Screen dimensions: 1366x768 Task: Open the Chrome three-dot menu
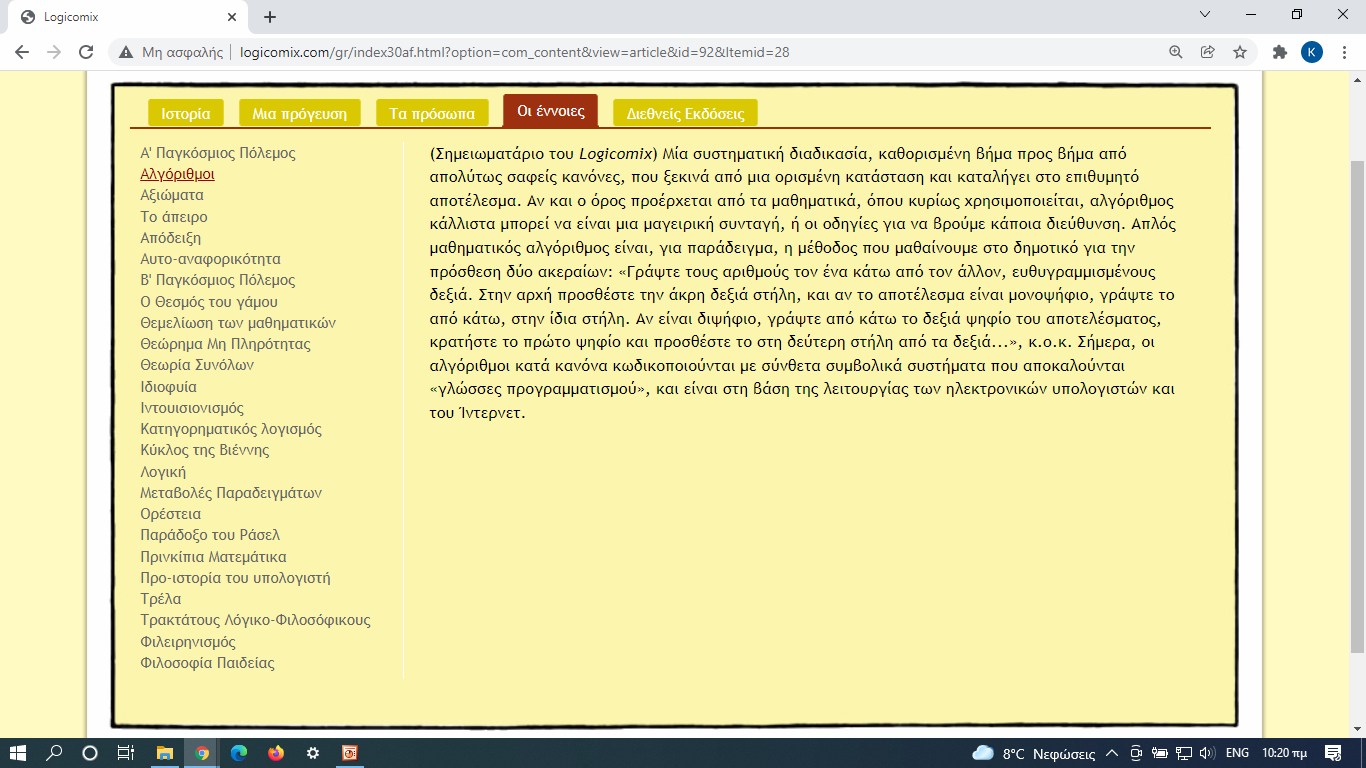click(x=1343, y=52)
